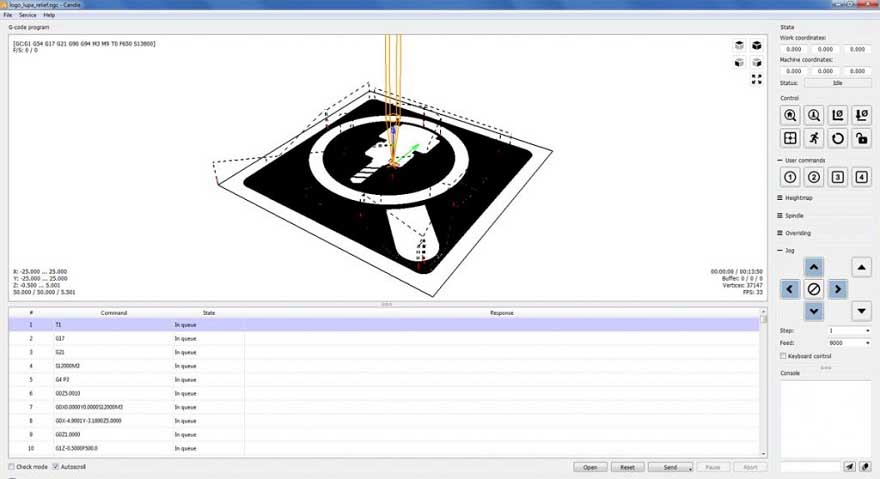Enable the Check mode checkbox
The image size is (880, 479).
(x=11, y=467)
